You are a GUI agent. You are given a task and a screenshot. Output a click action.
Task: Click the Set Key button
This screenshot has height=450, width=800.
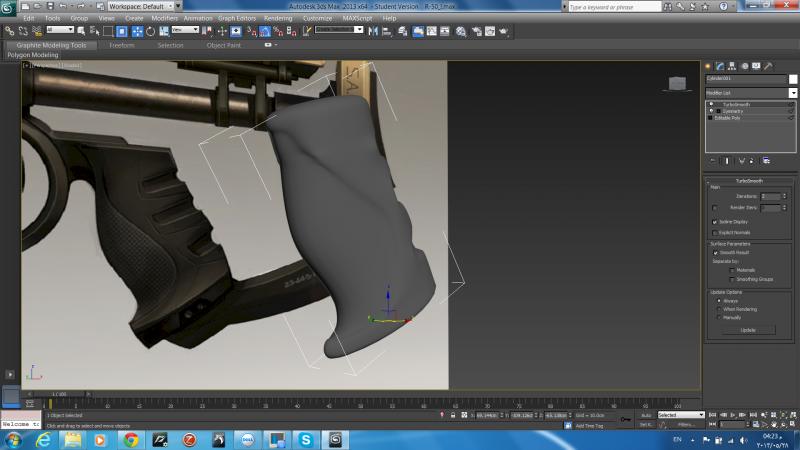click(x=646, y=424)
